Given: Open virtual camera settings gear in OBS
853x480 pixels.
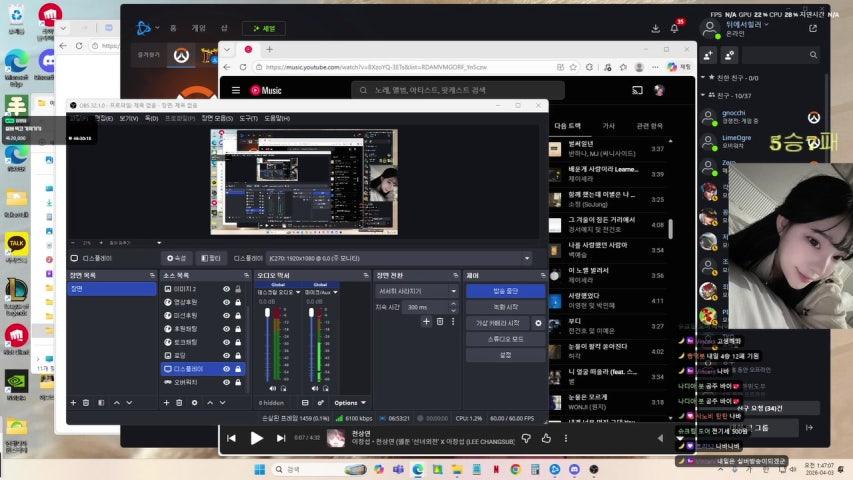Looking at the screenshot, I should [x=538, y=323].
